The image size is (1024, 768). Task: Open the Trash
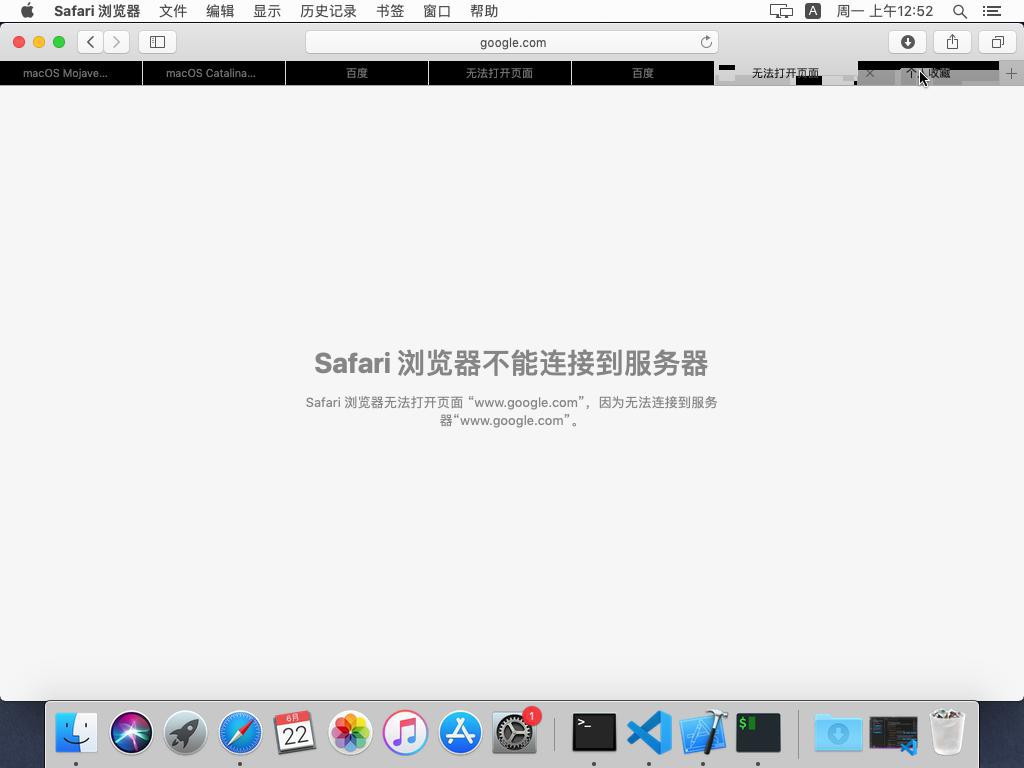(x=947, y=732)
